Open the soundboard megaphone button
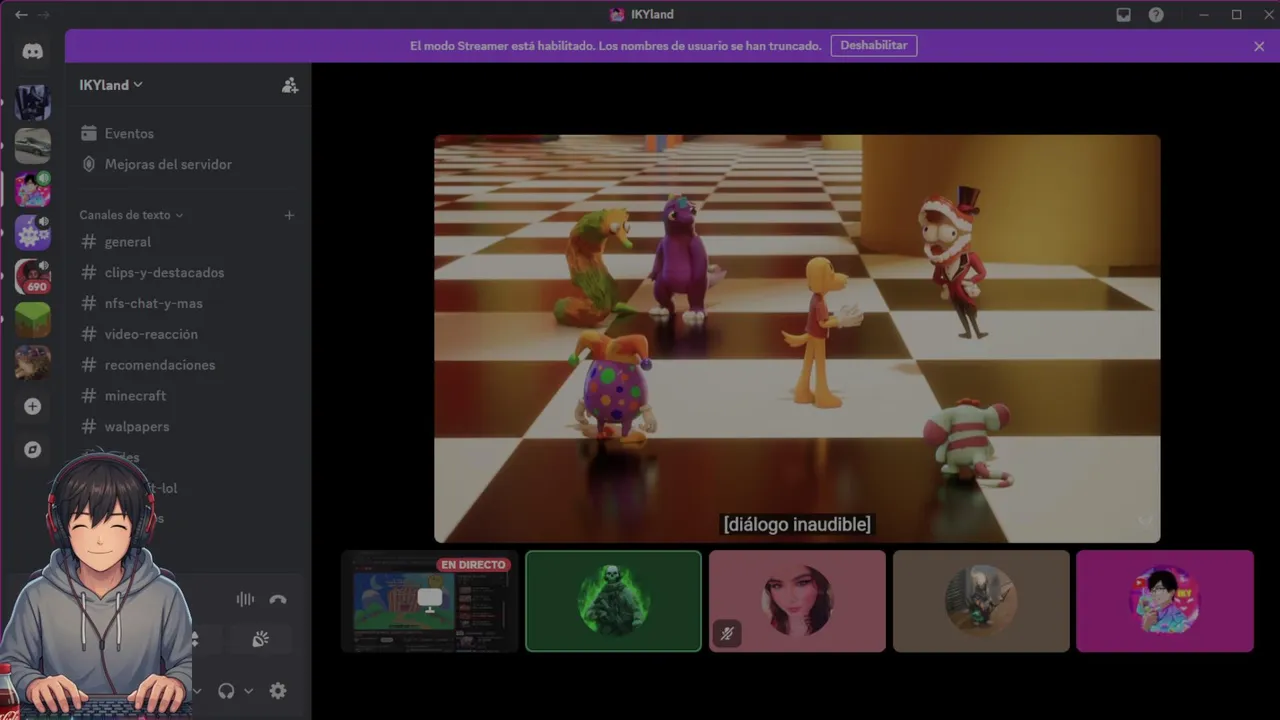The width and height of the screenshot is (1280, 720). pos(260,639)
